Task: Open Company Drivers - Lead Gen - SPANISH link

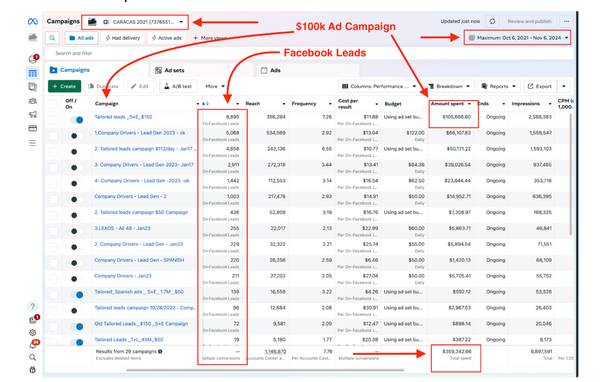Action: pos(139,260)
